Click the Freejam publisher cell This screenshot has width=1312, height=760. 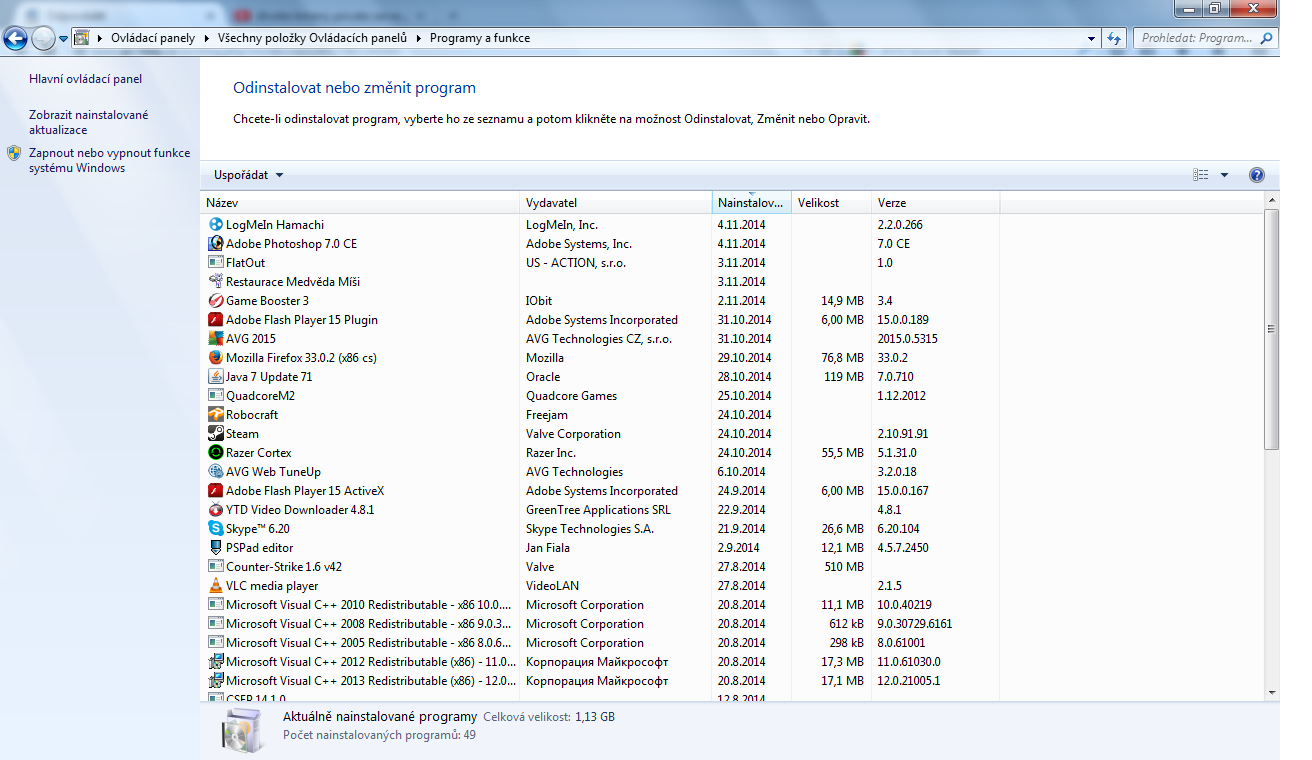[x=547, y=415]
